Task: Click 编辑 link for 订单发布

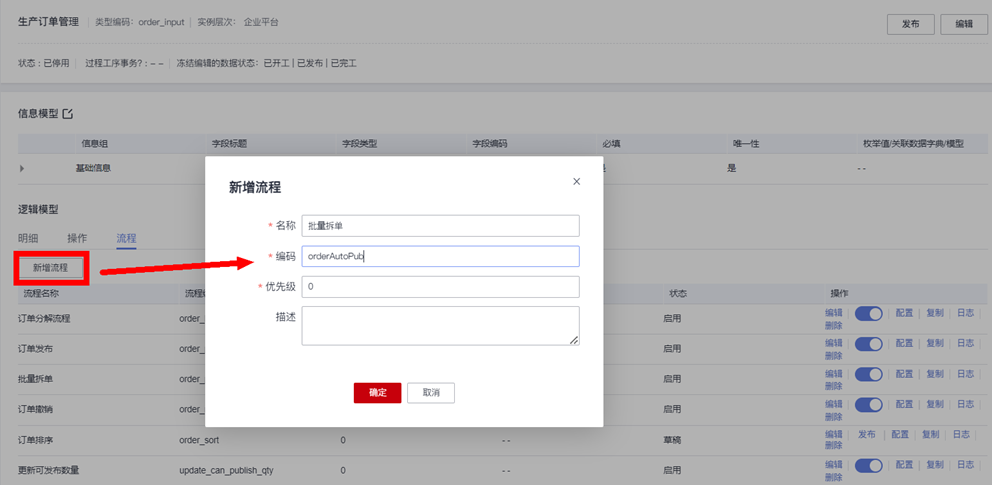Action: click(x=834, y=343)
